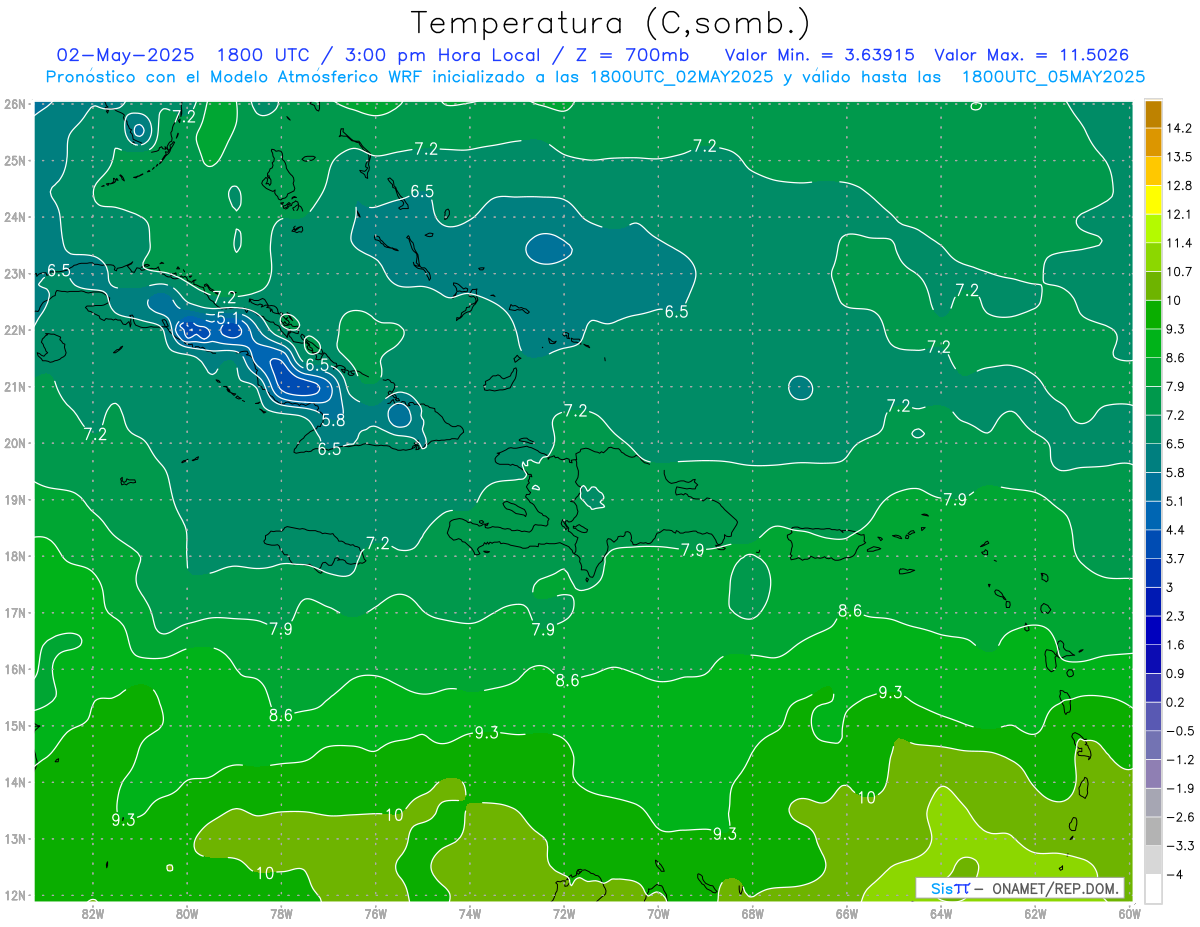Click the 62W longitude axis label
This screenshot has width=1200, height=927.
[x=1035, y=912]
